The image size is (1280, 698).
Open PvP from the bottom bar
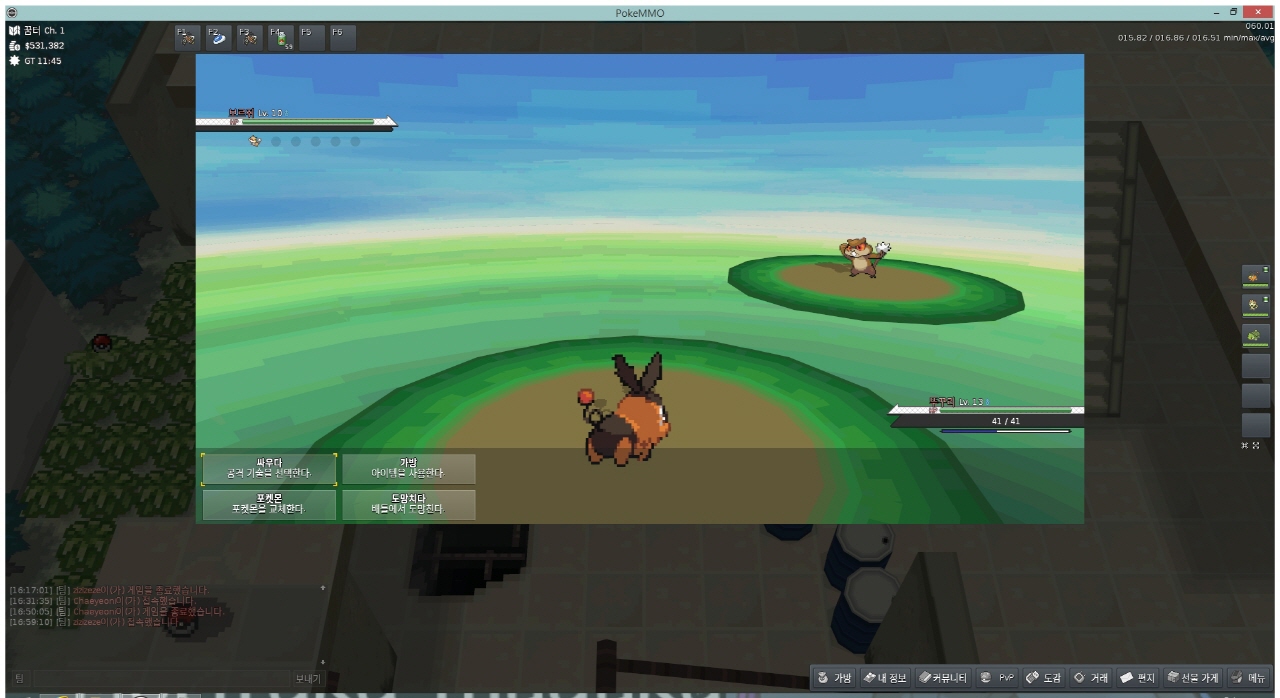click(998, 678)
